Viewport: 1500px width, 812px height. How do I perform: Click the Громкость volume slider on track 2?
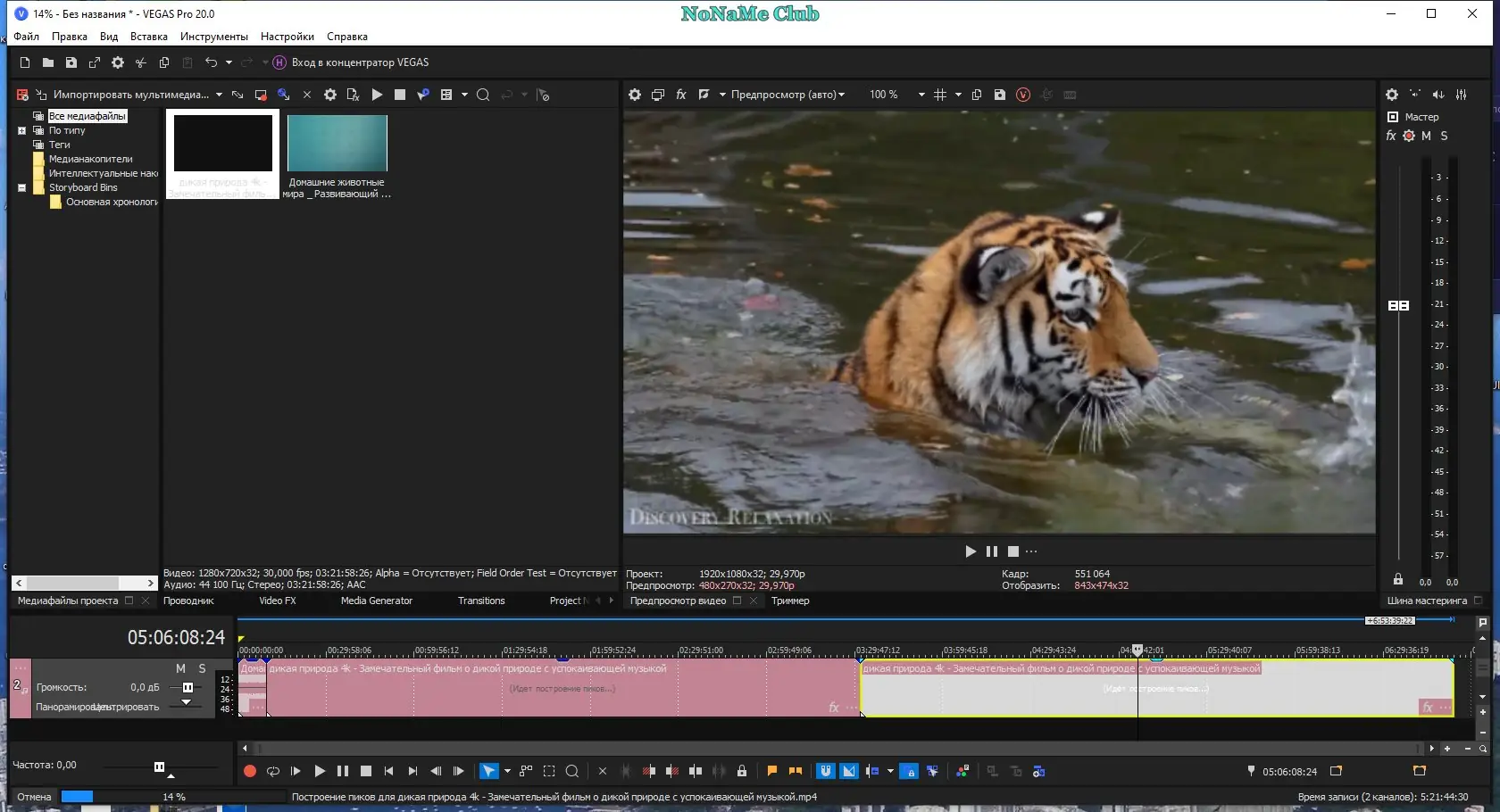tap(187, 688)
